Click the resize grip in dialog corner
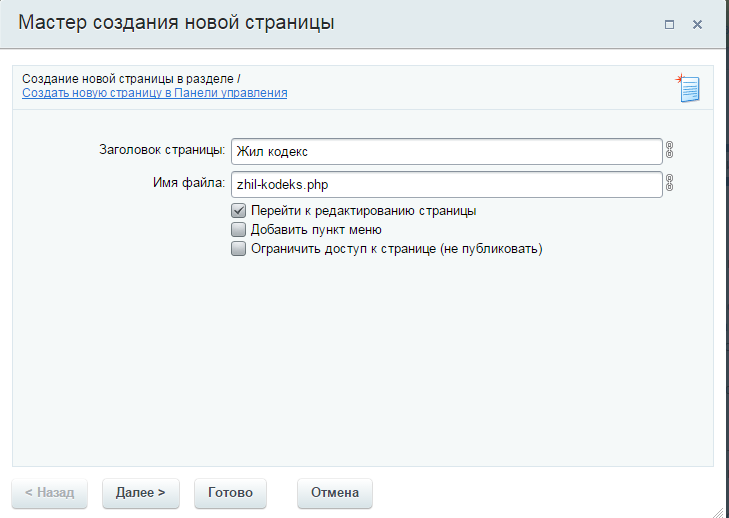This screenshot has width=729, height=518. pos(719,511)
